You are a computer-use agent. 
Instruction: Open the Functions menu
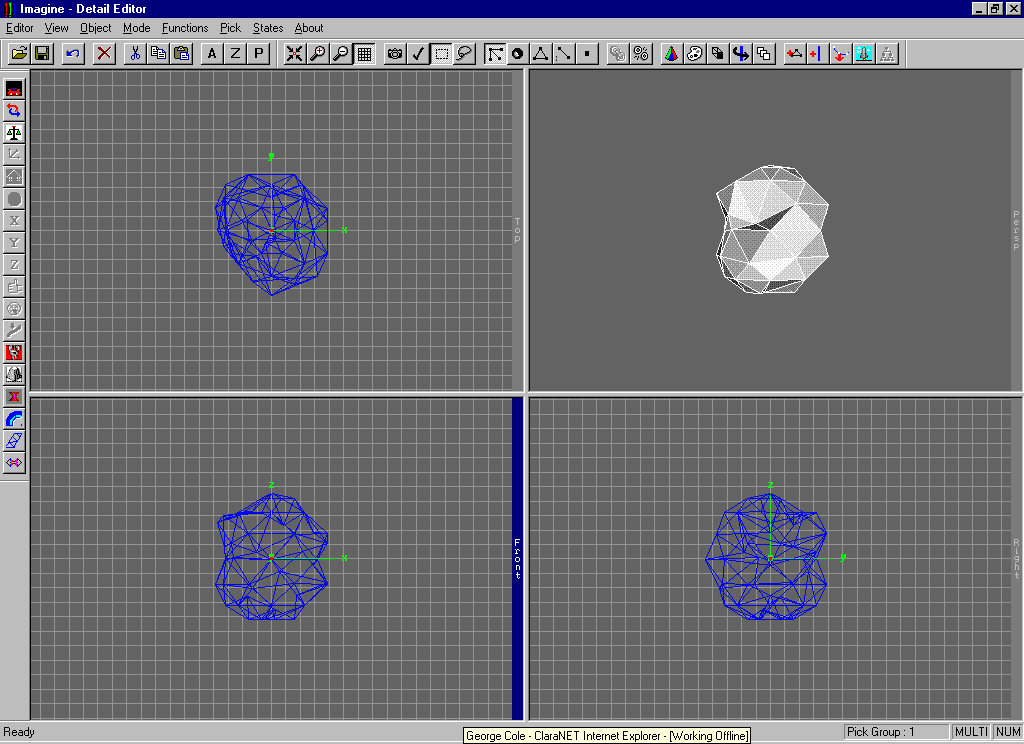(185, 28)
